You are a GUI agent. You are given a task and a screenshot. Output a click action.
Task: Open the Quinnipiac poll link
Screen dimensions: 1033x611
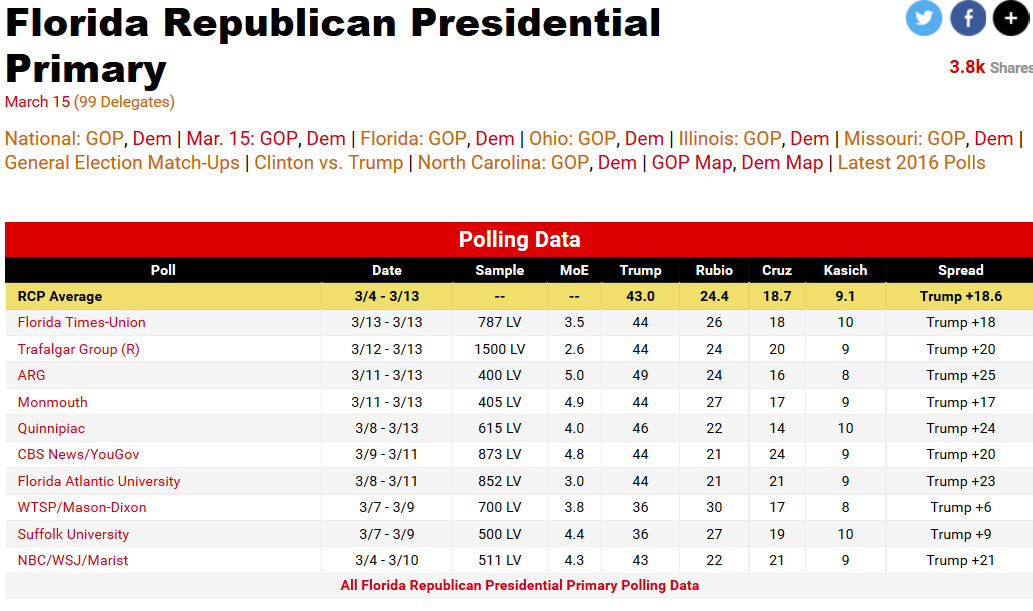pos(51,428)
